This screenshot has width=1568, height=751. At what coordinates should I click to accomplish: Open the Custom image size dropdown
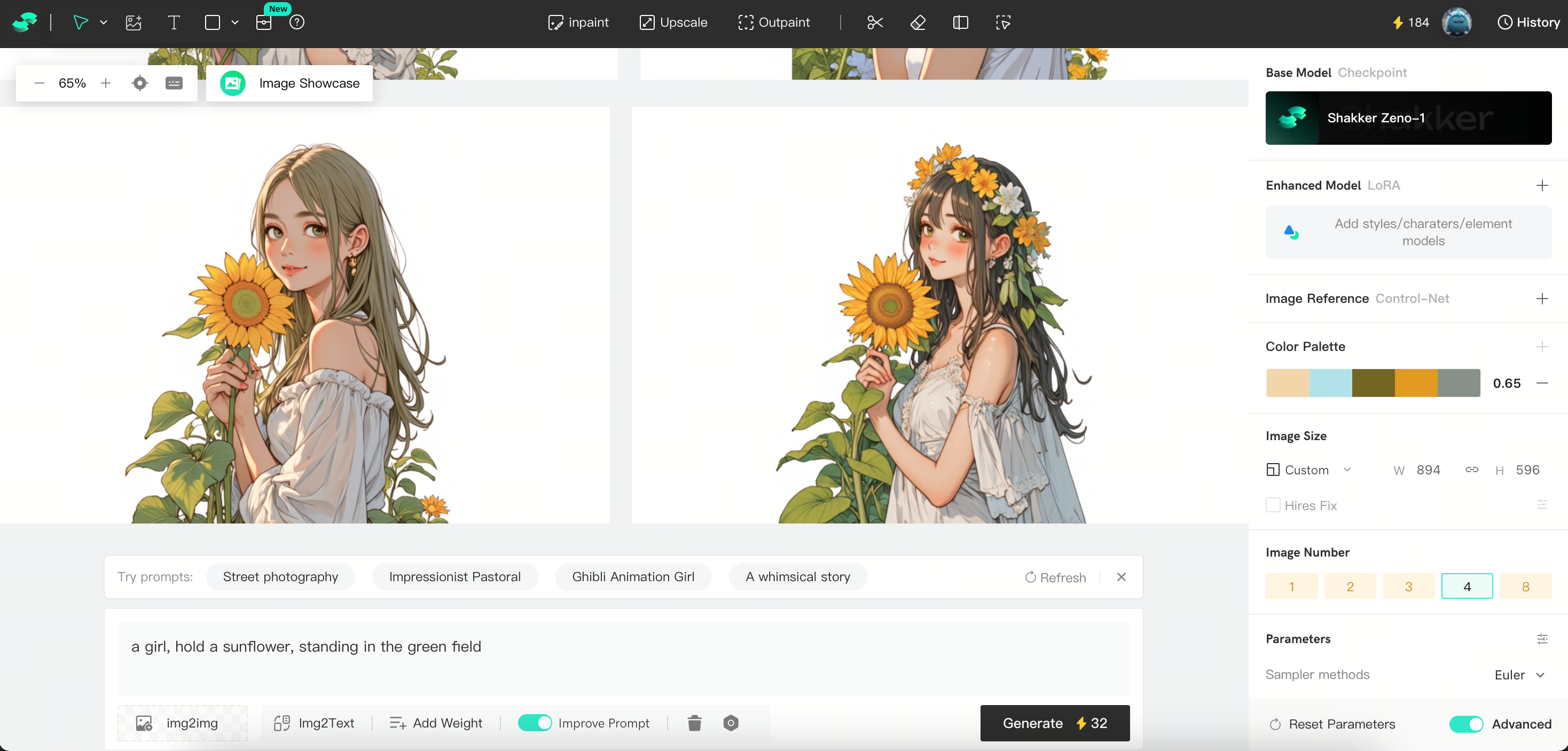click(x=1310, y=470)
